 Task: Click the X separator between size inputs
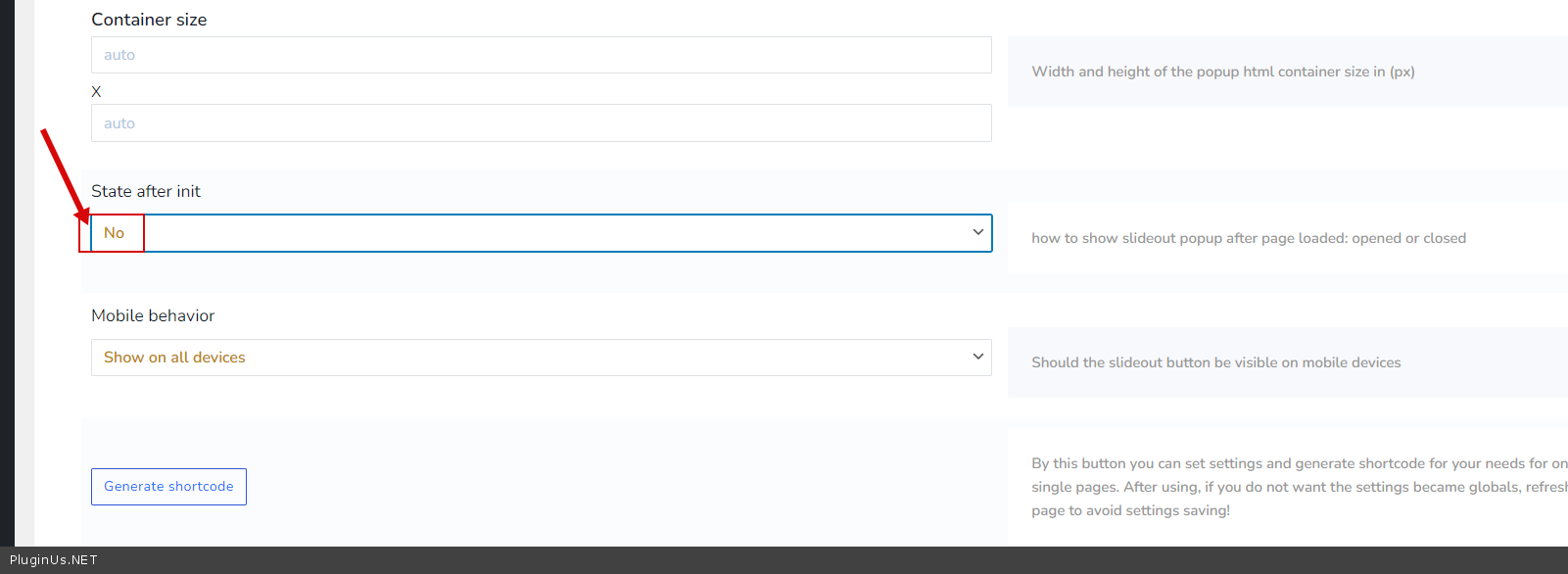[96, 91]
